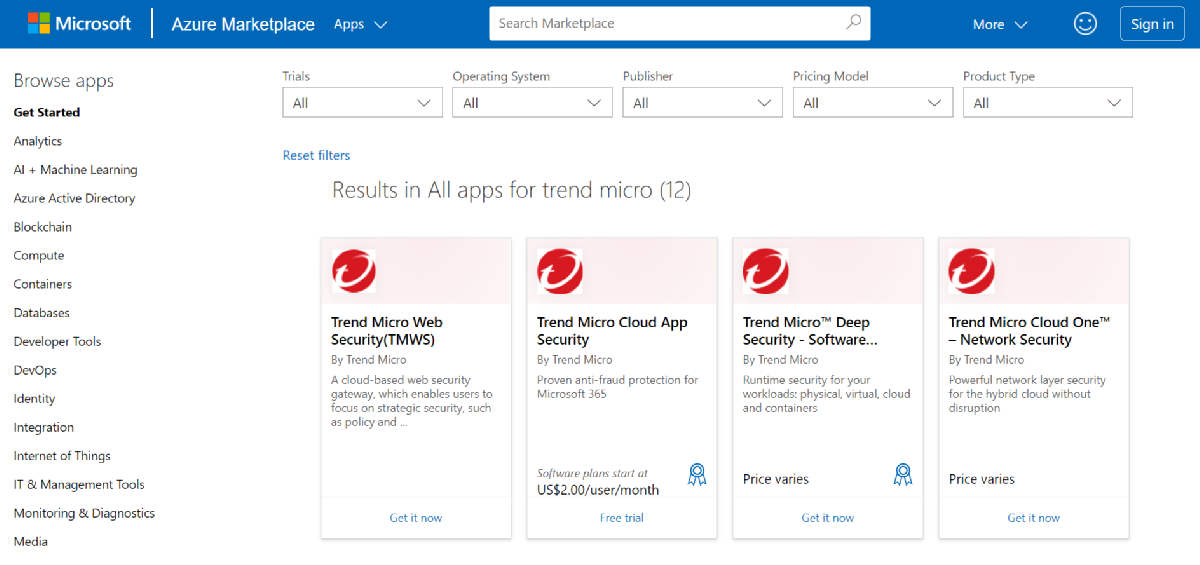Open the Apps menu in header
This screenshot has width=1200, height=565.
click(x=360, y=24)
